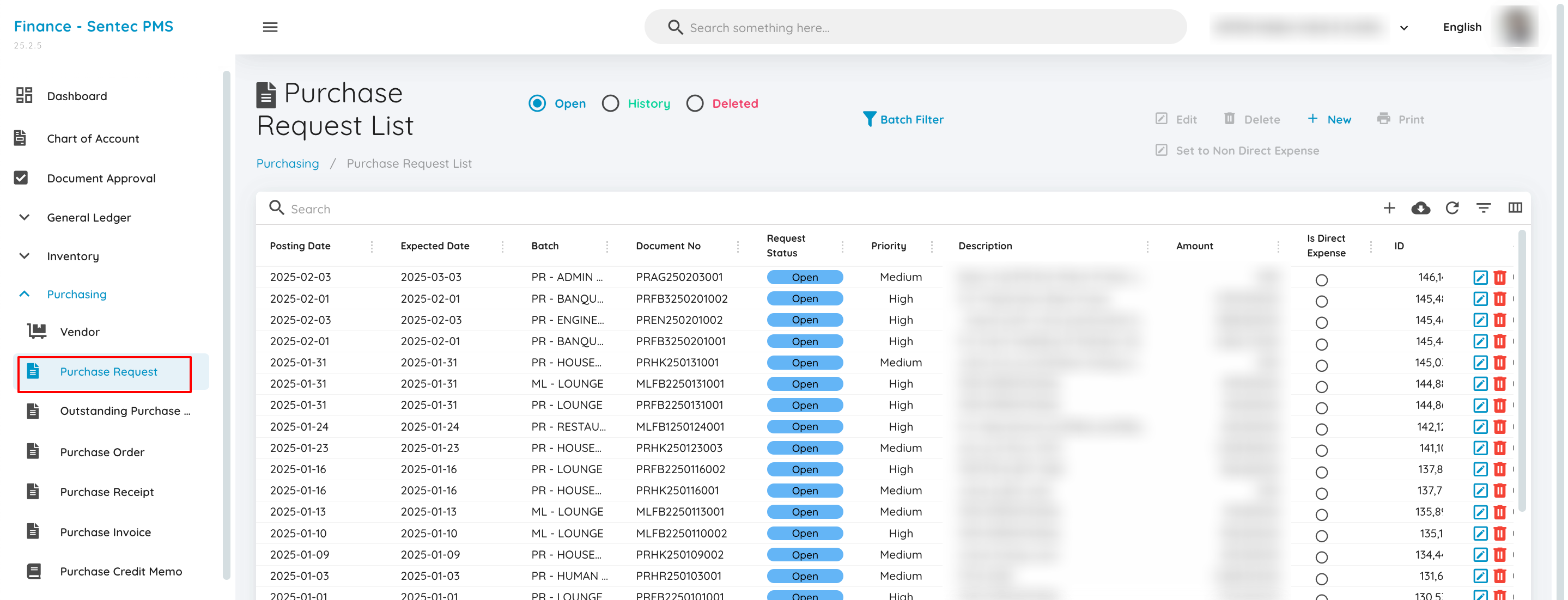Select the Deleted radio button
1568x600 pixels.
pos(695,103)
